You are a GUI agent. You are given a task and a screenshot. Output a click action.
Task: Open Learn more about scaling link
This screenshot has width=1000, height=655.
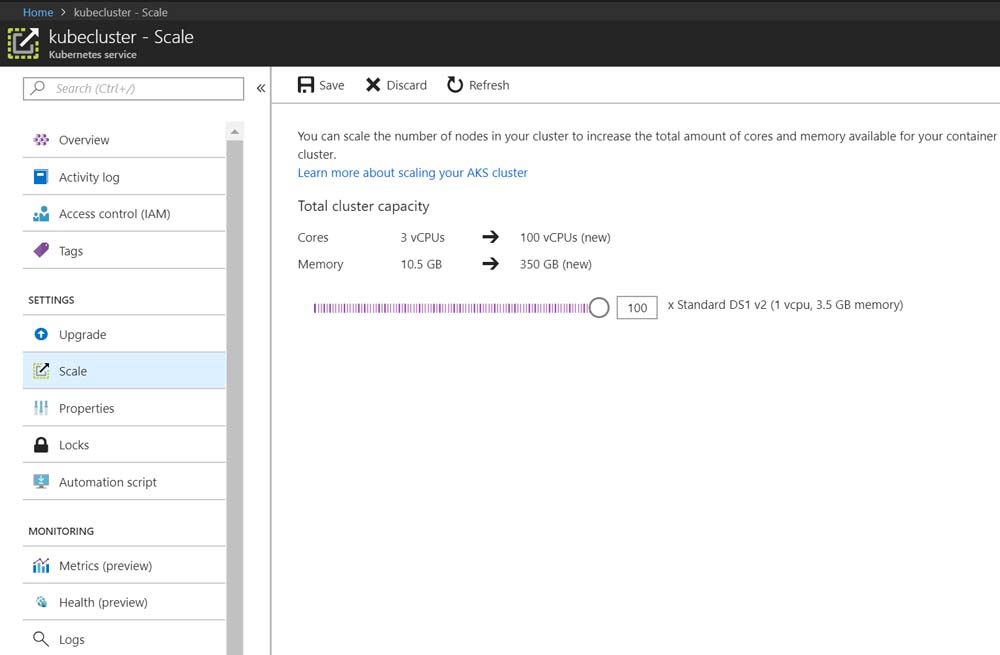click(412, 173)
